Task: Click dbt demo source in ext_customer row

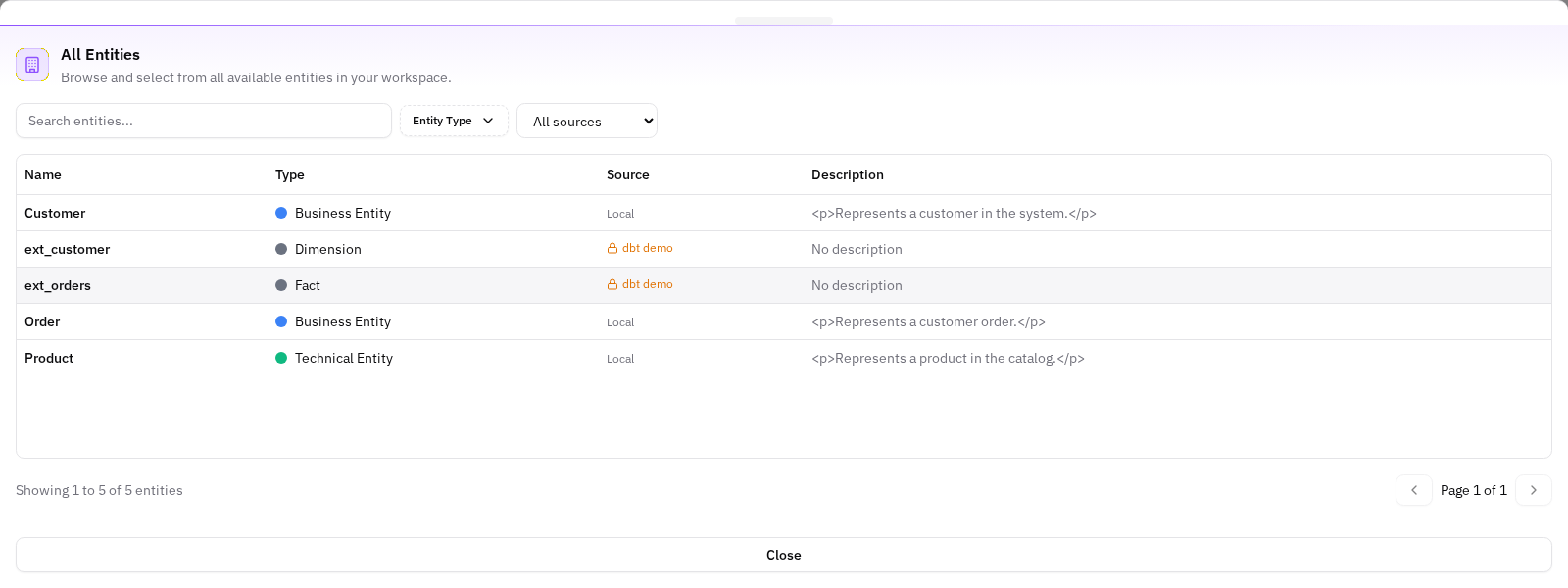Action: 648,249
